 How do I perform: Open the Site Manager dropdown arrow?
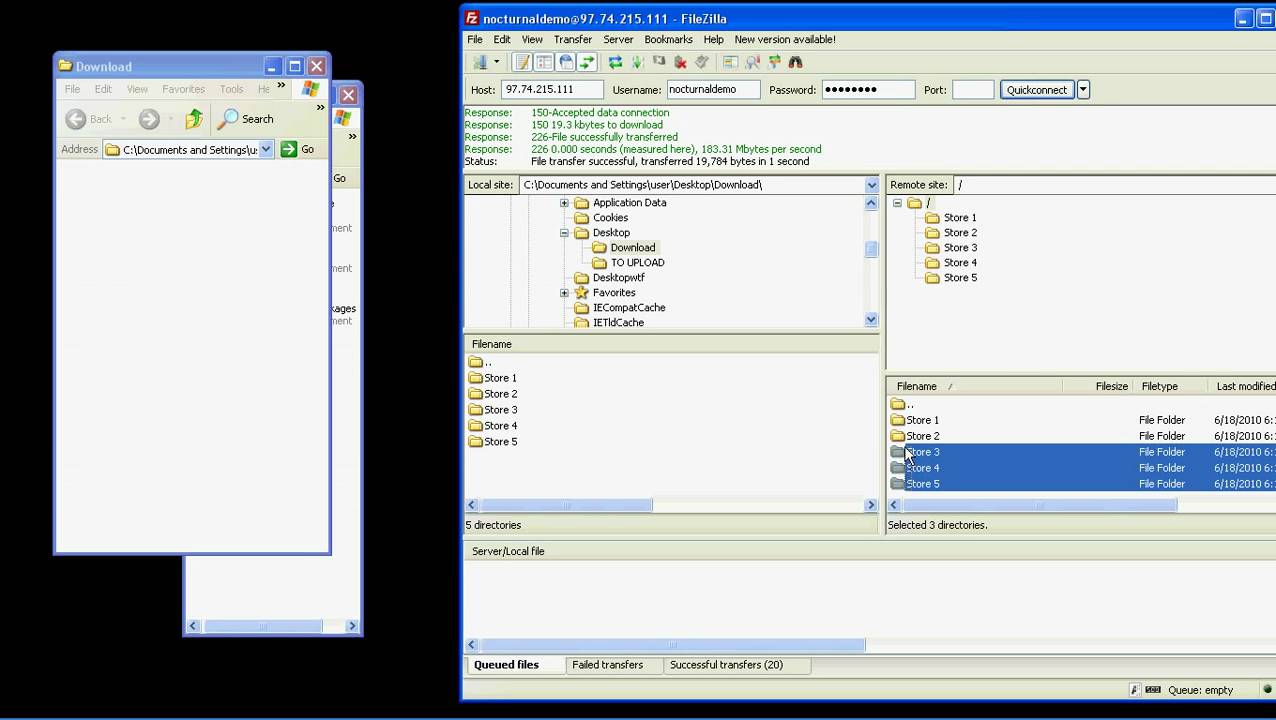point(496,62)
